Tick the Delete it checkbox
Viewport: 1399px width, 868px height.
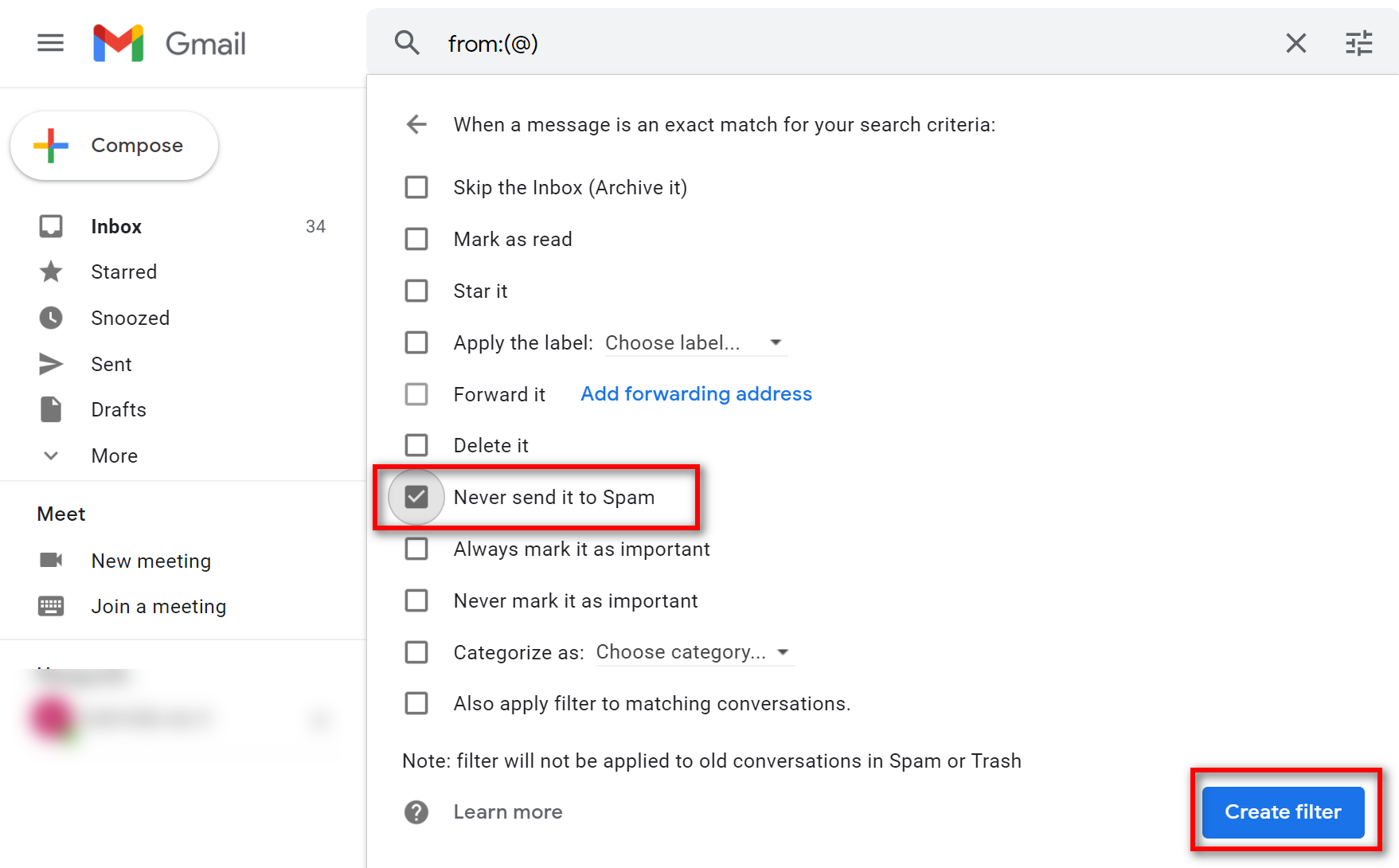click(x=416, y=445)
